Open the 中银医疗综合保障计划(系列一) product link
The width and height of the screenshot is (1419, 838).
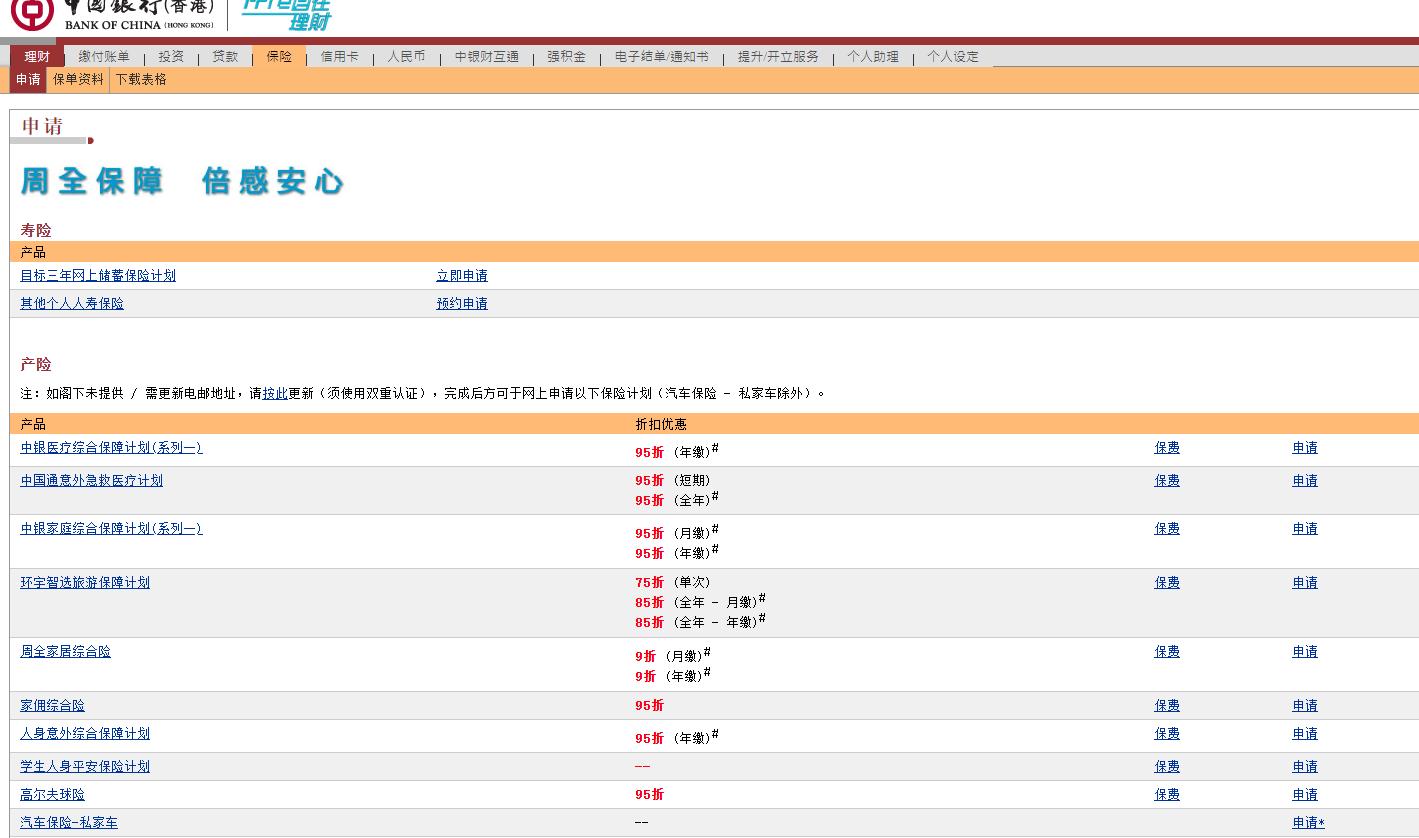pos(111,448)
